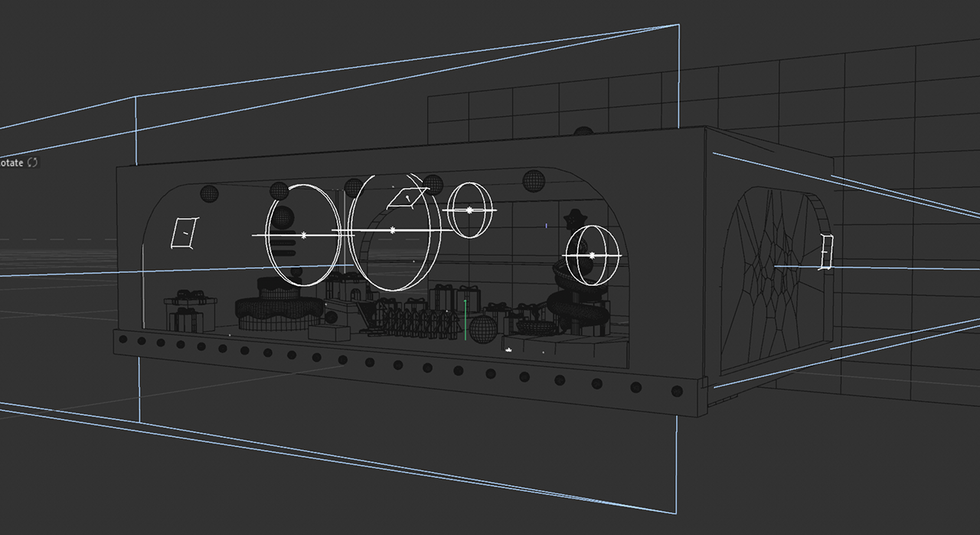Click the green vertical axis handle
This screenshot has height=535, width=980.
(466, 319)
